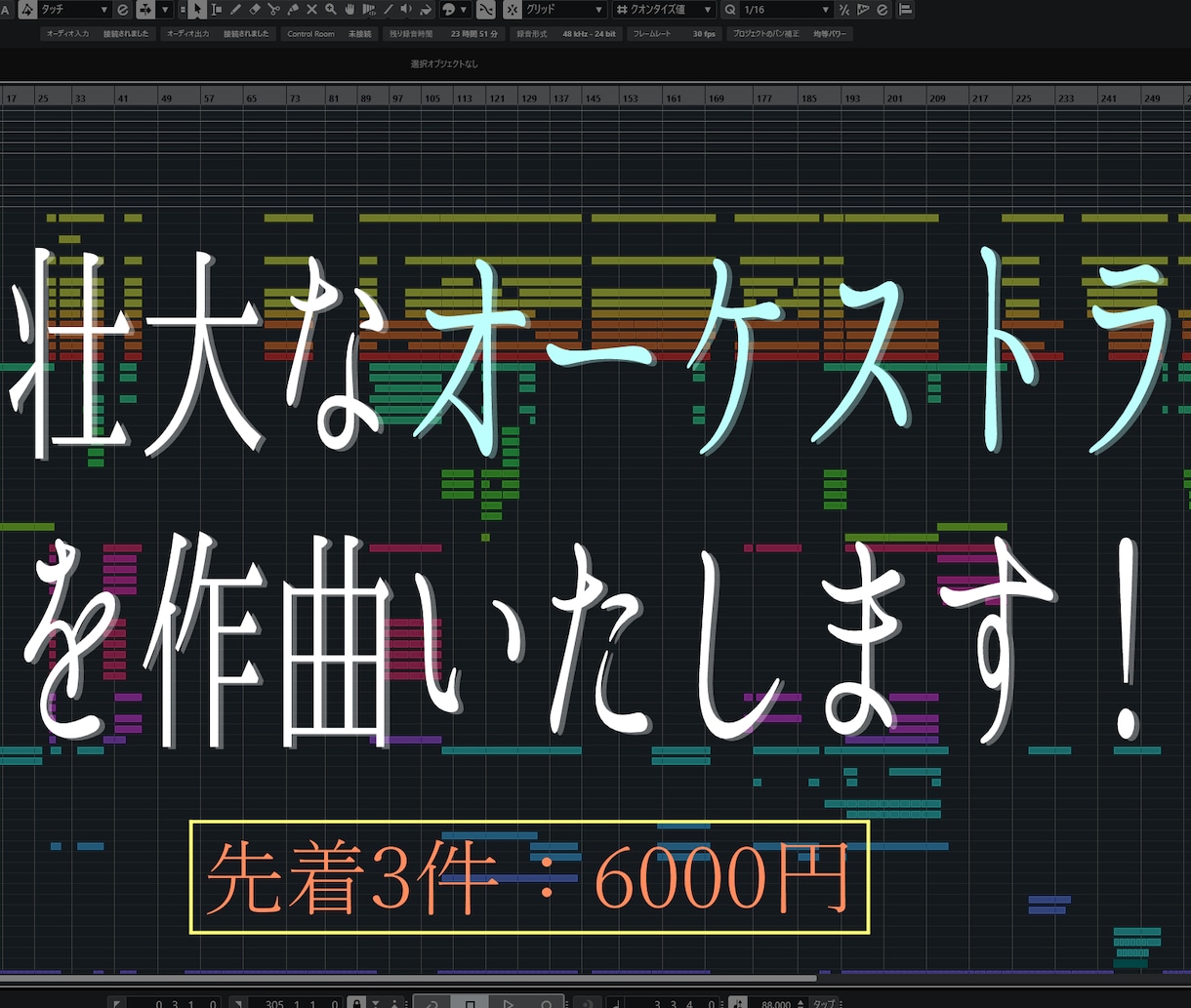Open automation panel via e icon
The height and width of the screenshot is (1008, 1191).
tap(123, 10)
